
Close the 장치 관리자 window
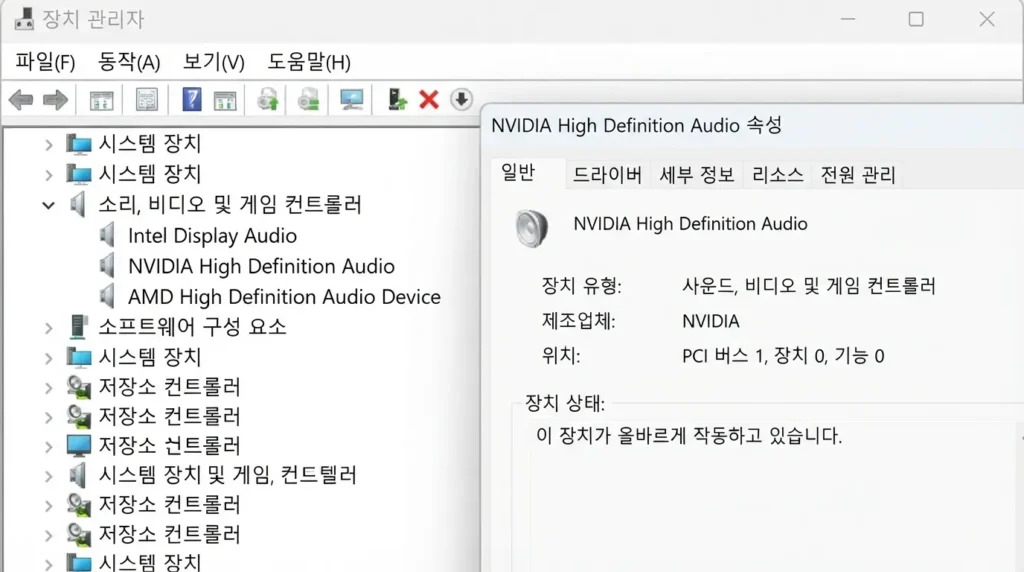tap(987, 19)
